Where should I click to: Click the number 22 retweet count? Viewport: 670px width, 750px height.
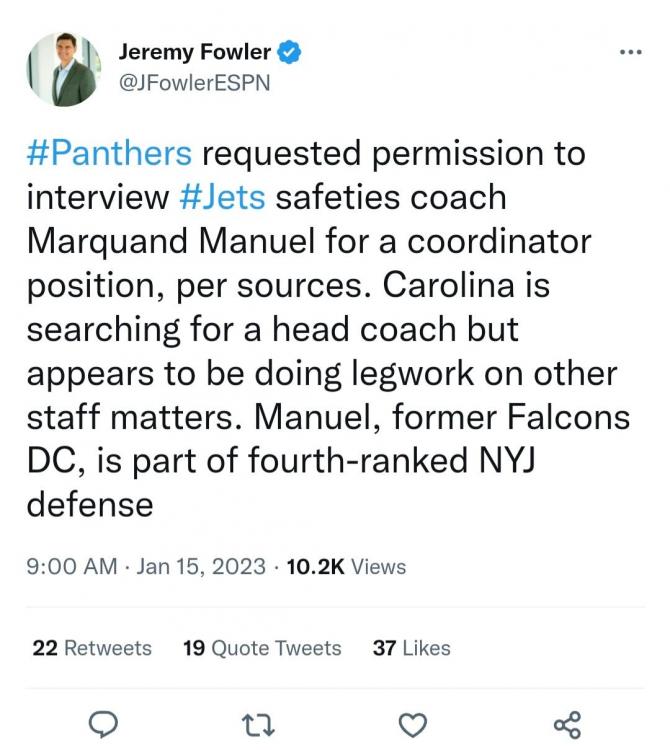click(45, 648)
